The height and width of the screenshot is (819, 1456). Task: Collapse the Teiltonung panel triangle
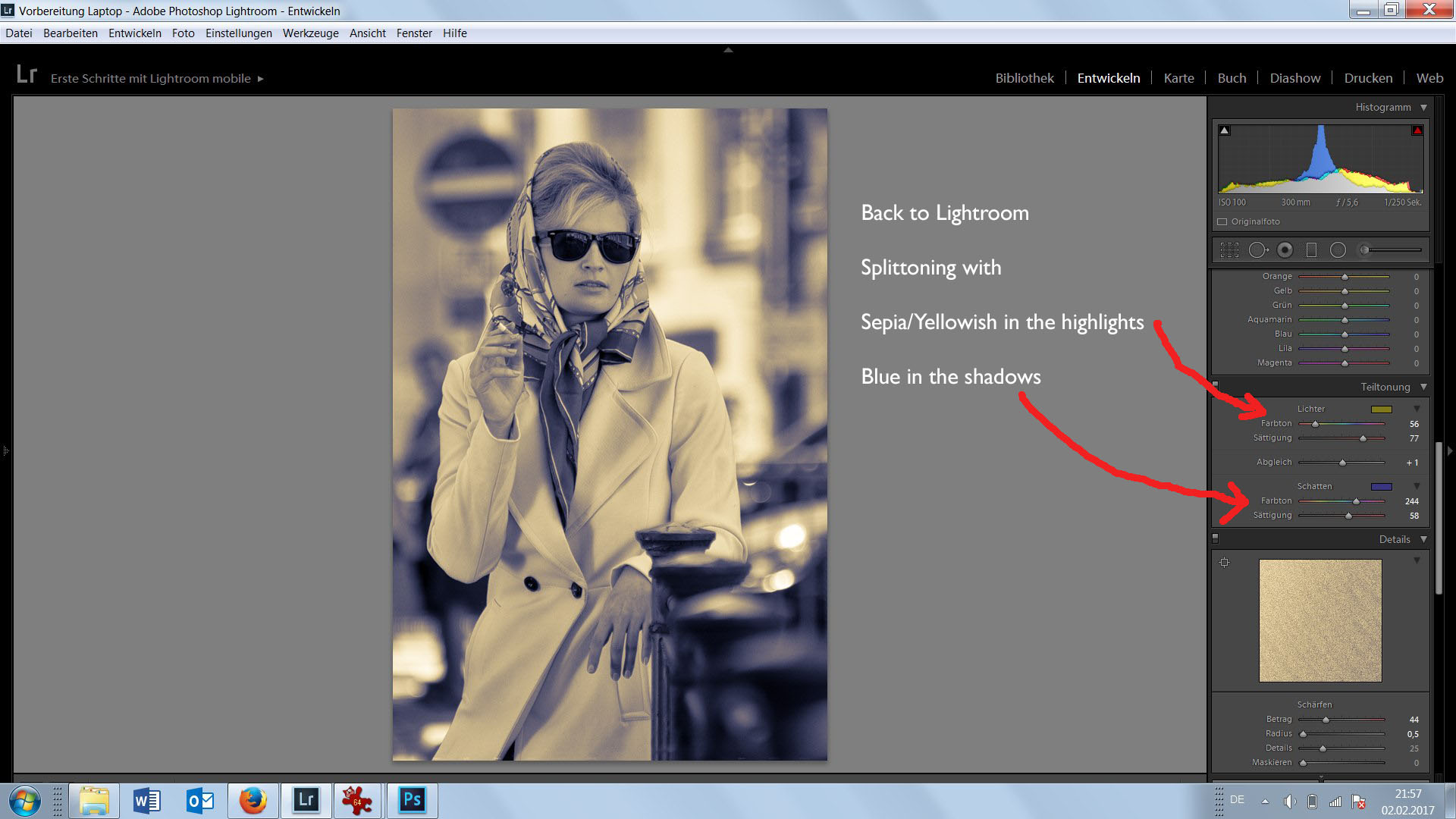(1423, 387)
